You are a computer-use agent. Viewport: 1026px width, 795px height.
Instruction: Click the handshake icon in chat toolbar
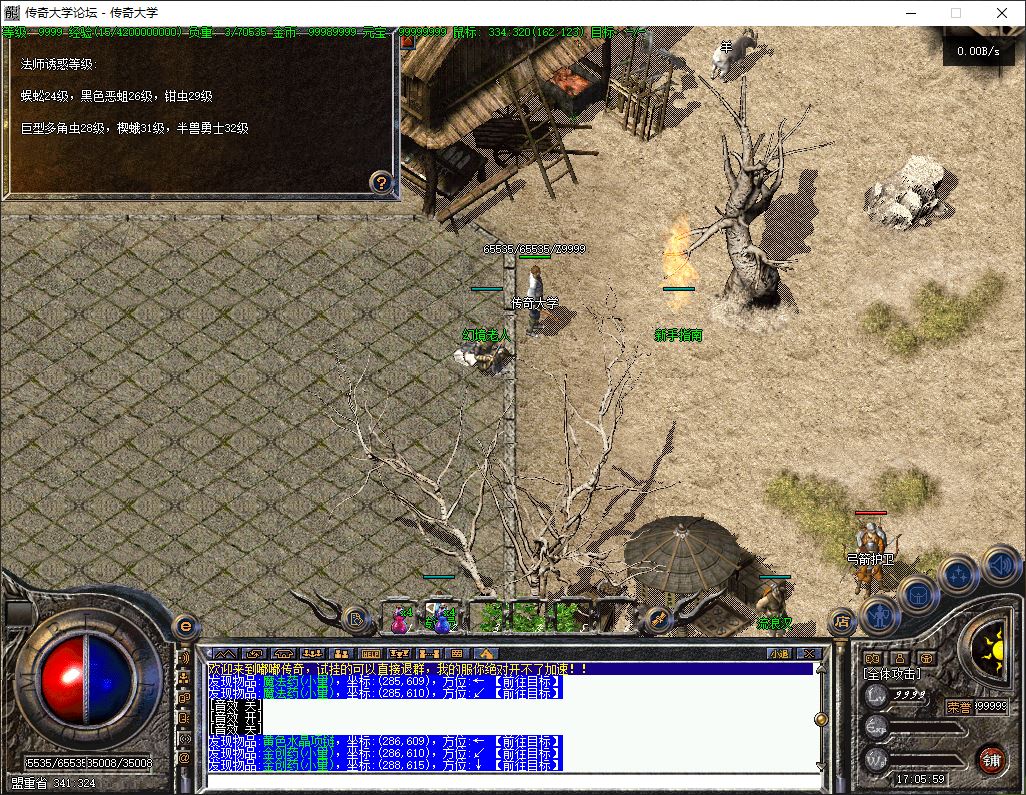283,654
